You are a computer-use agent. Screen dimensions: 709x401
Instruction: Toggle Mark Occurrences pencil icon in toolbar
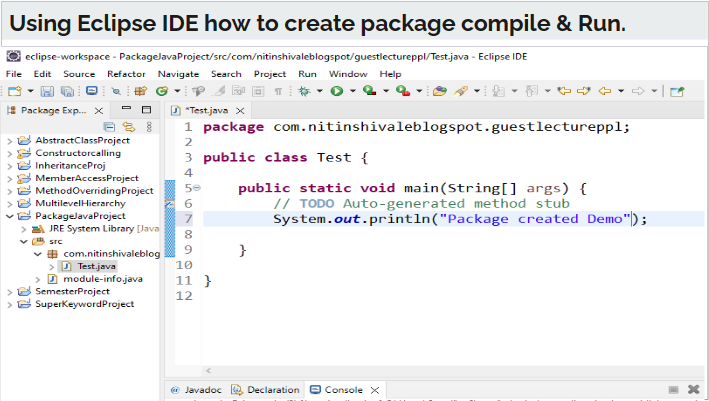pos(219,91)
